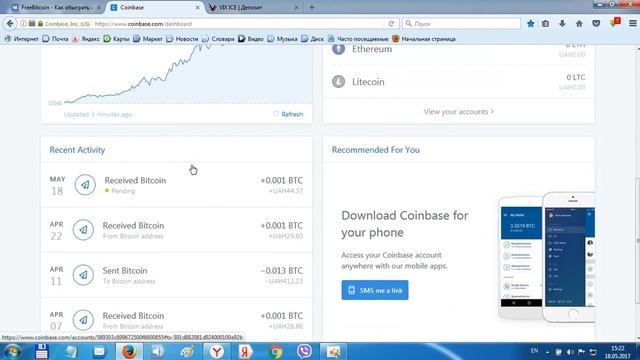Screen dimensions: 640x360
Task: Click the Ethereum coin icon
Action: 338,49
